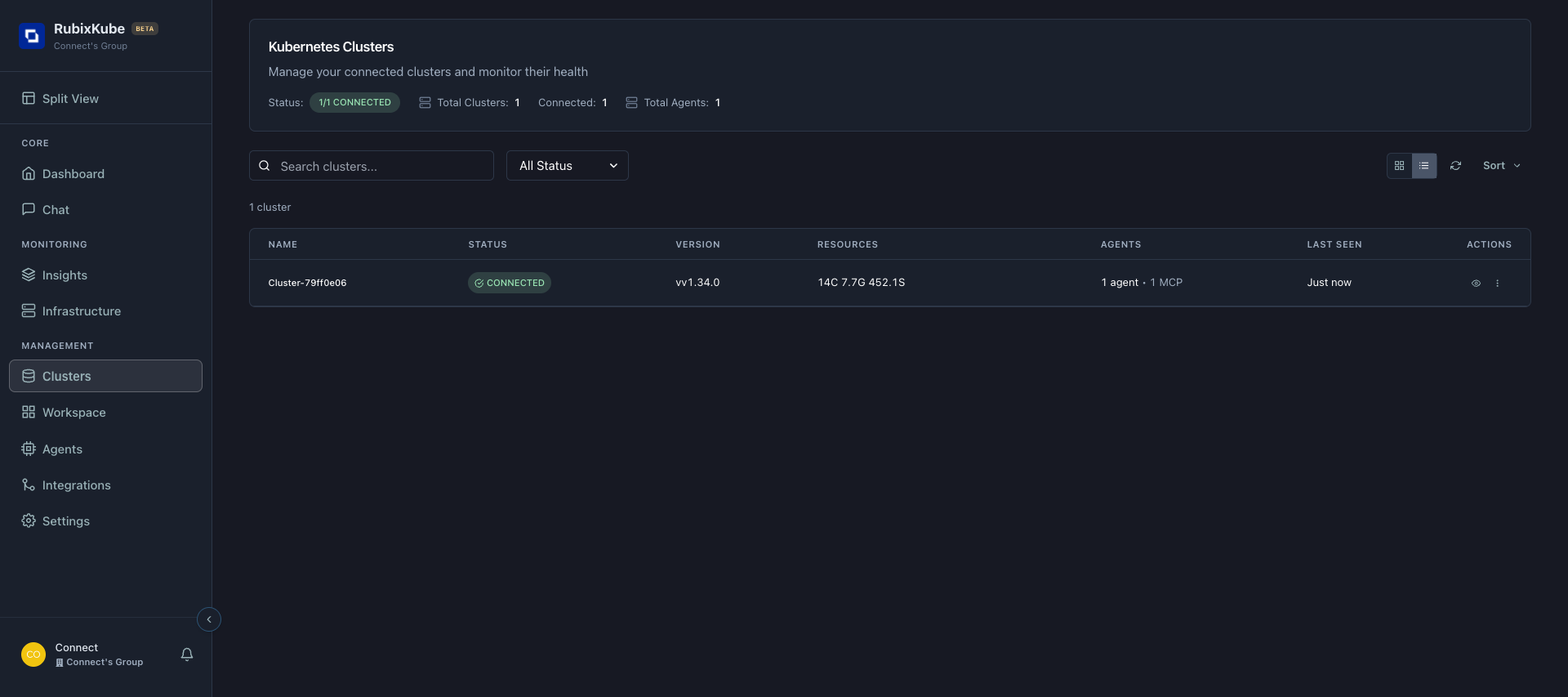Switch to list view

(x=1424, y=166)
